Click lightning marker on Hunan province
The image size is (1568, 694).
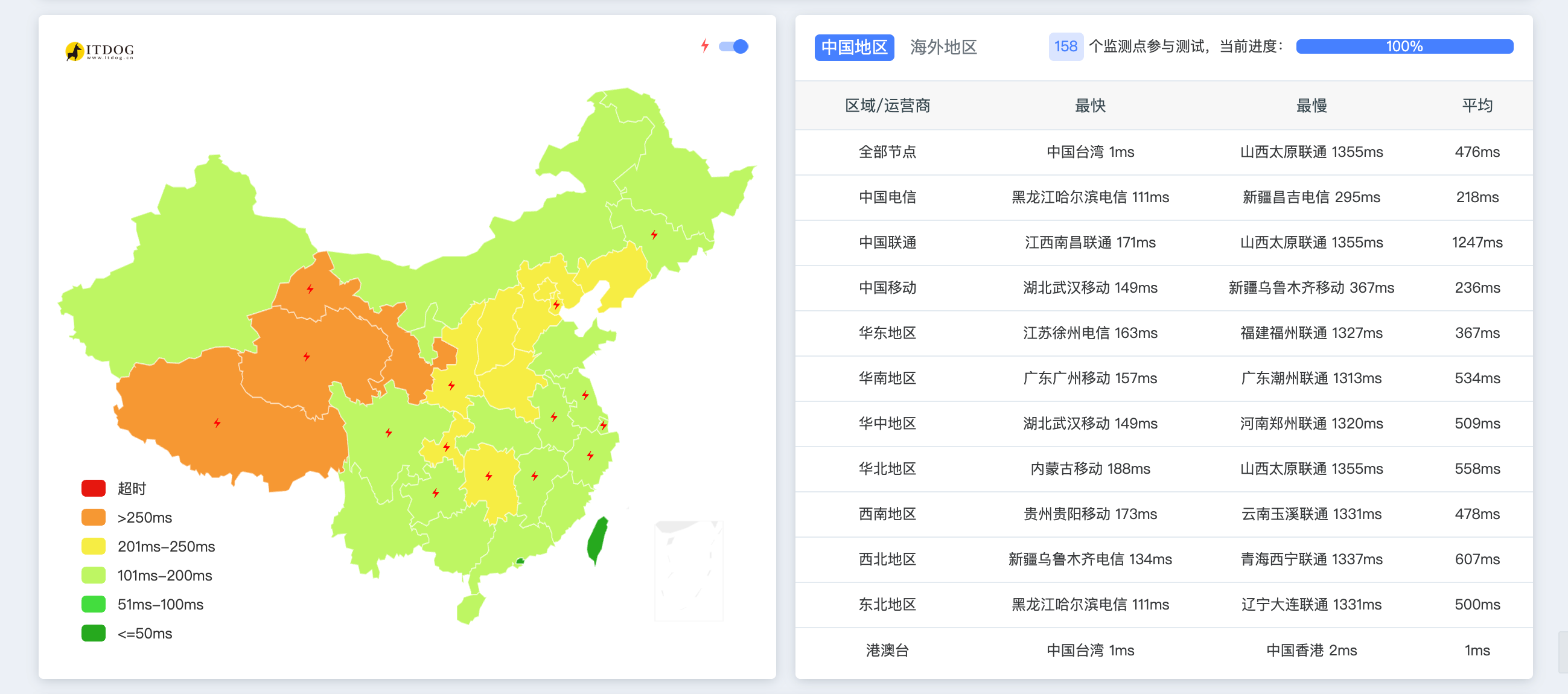(489, 476)
